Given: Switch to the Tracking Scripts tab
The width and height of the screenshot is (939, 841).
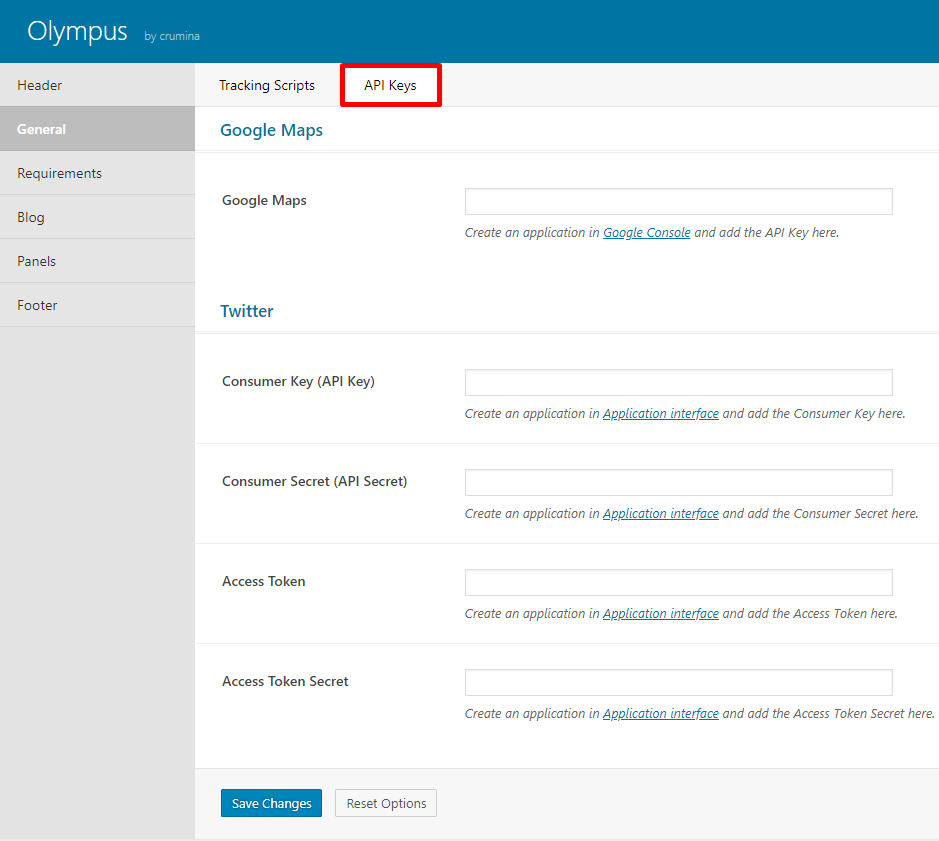Looking at the screenshot, I should coord(267,85).
